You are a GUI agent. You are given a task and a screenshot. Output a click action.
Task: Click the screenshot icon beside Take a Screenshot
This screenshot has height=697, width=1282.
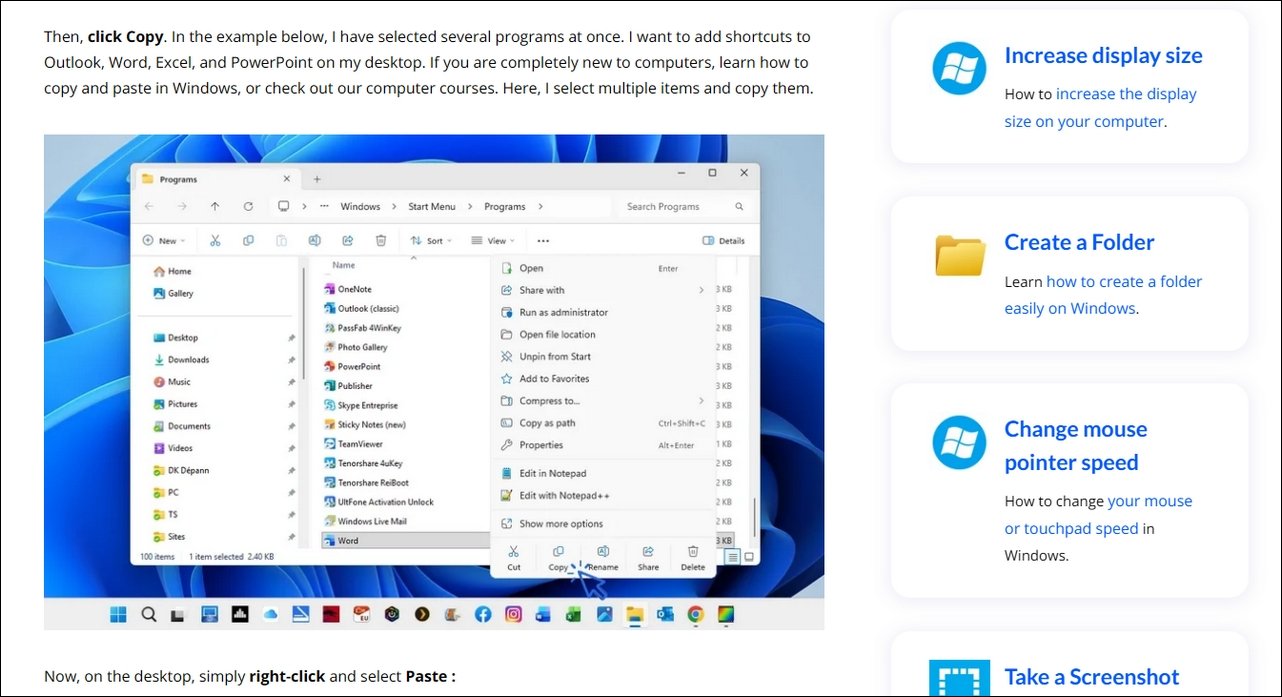(x=959, y=678)
